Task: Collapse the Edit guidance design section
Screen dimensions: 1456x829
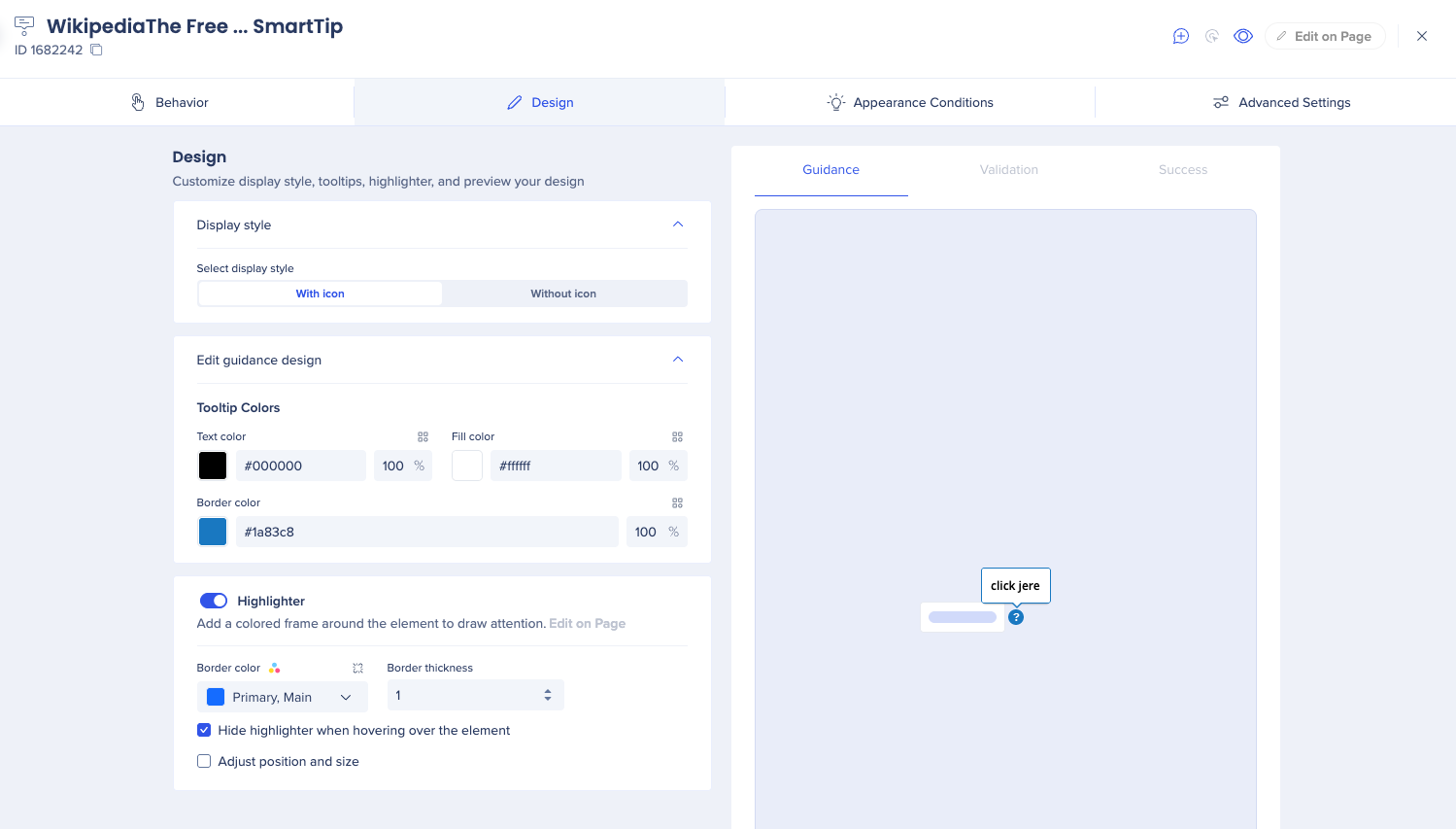Action: [x=678, y=360]
